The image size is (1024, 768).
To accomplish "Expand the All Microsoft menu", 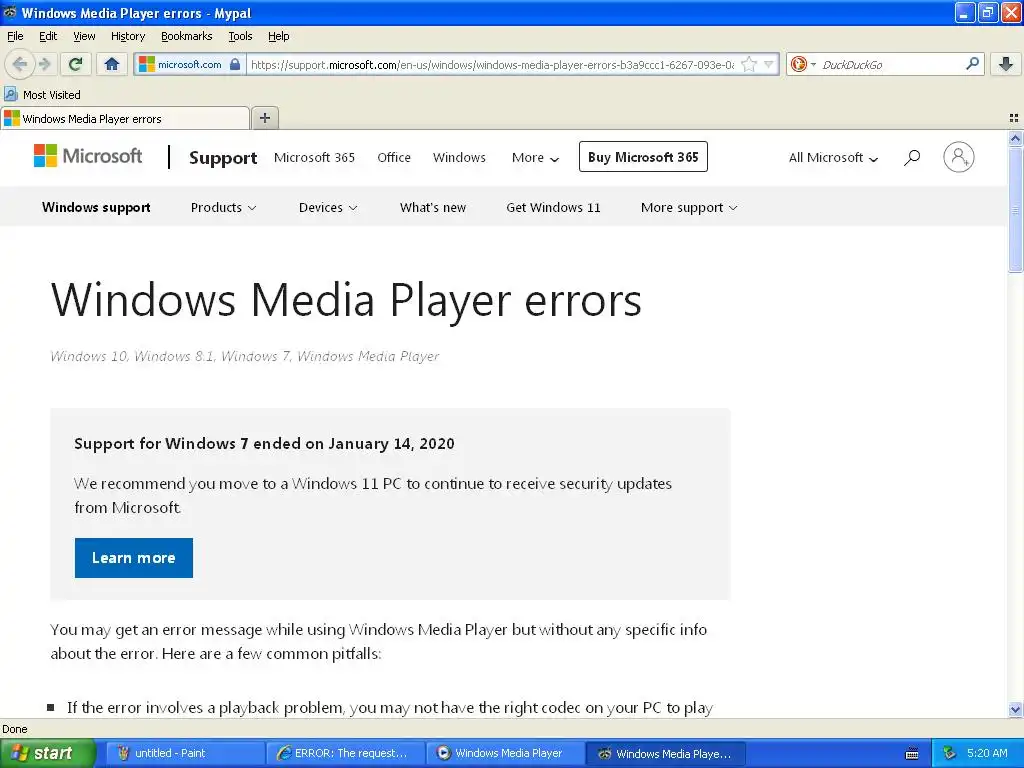I will 833,157.
